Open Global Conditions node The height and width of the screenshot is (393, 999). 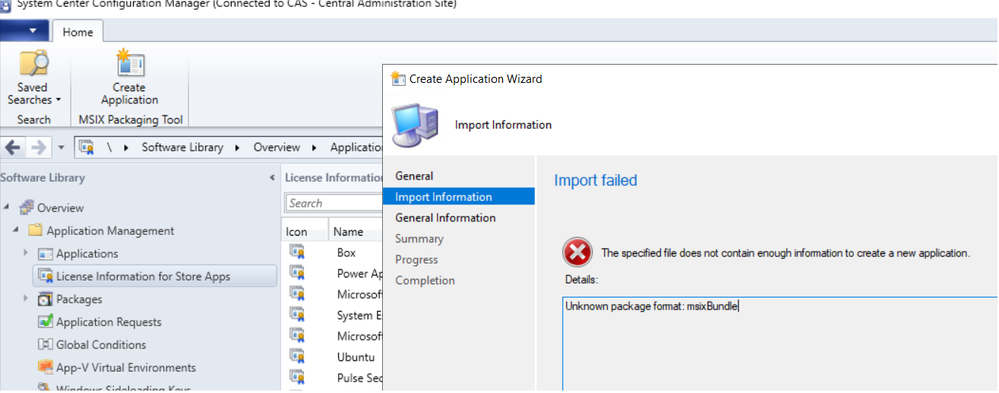click(101, 345)
